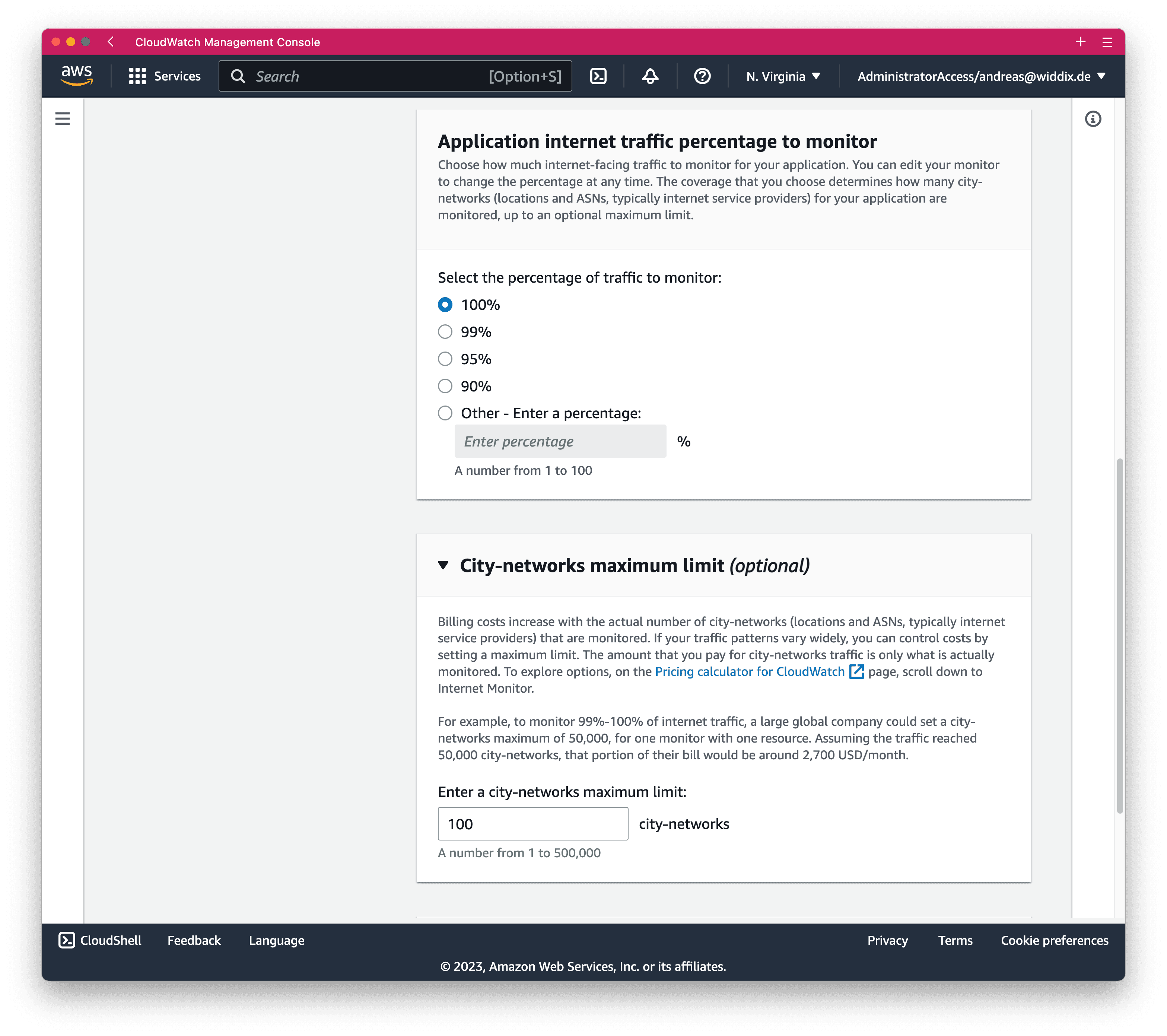Open the Services grid menu
Image resolution: width=1167 pixels, height=1036 pixels.
(x=165, y=76)
